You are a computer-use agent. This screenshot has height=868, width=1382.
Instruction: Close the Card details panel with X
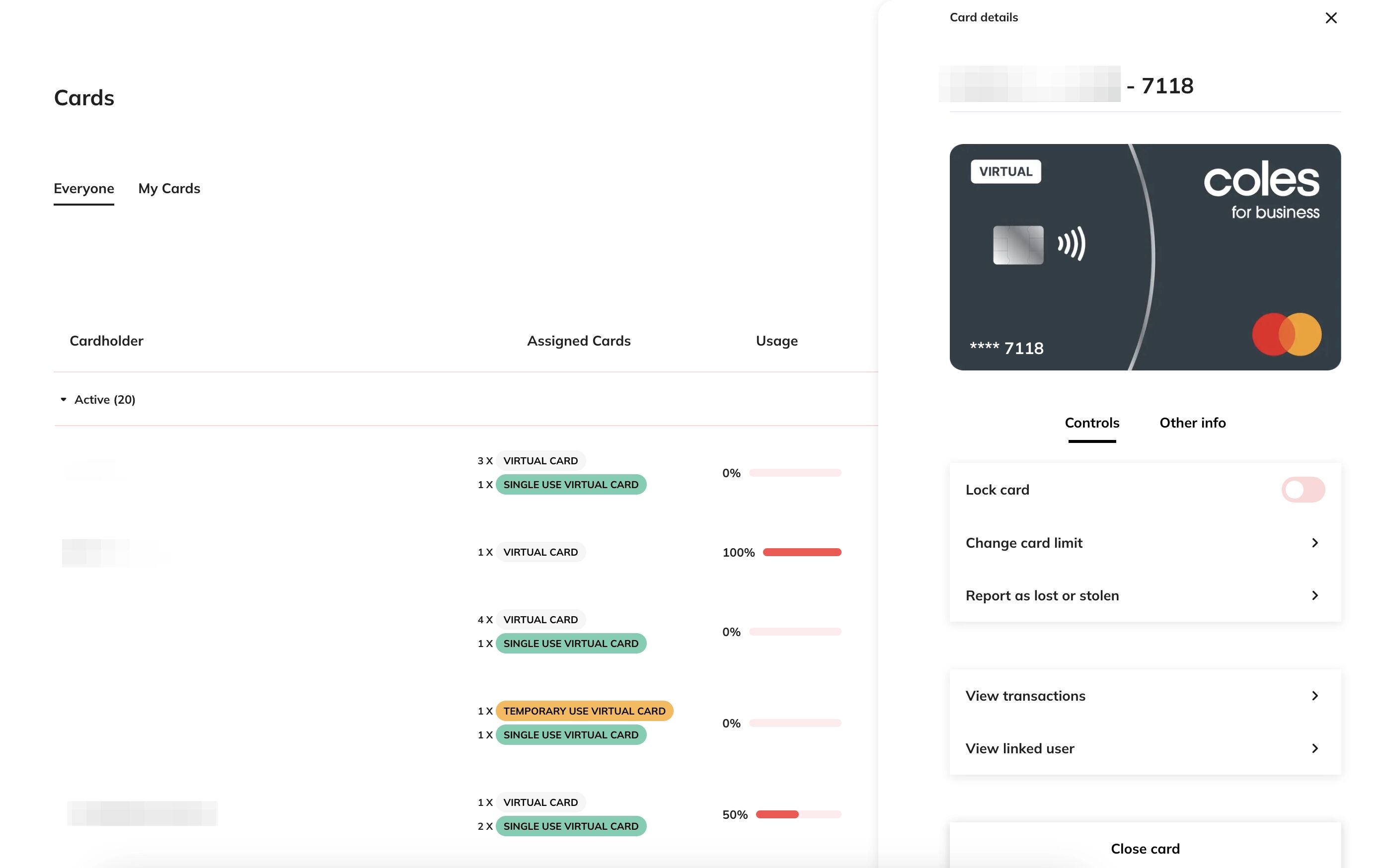(1331, 18)
